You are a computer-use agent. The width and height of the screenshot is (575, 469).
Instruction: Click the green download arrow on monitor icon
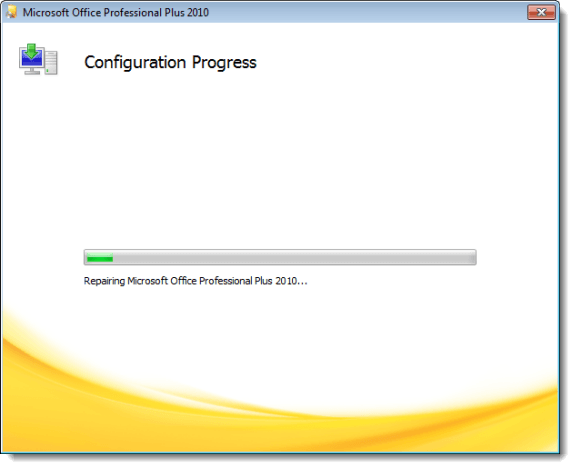point(32,50)
